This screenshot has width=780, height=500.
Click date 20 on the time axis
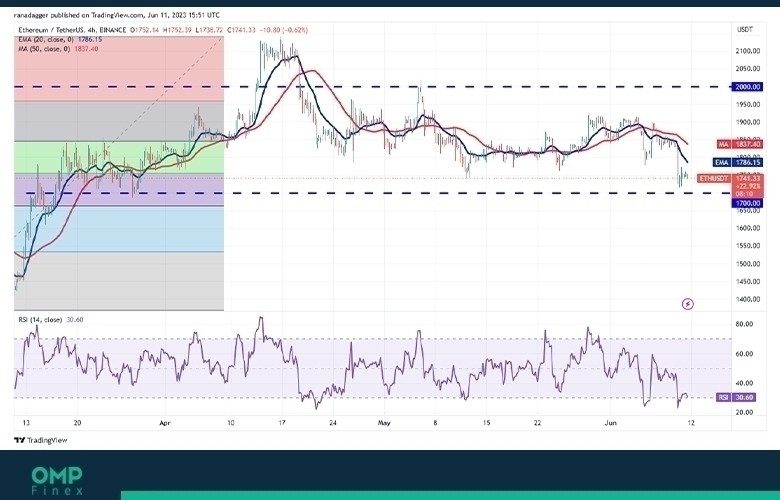(77, 423)
